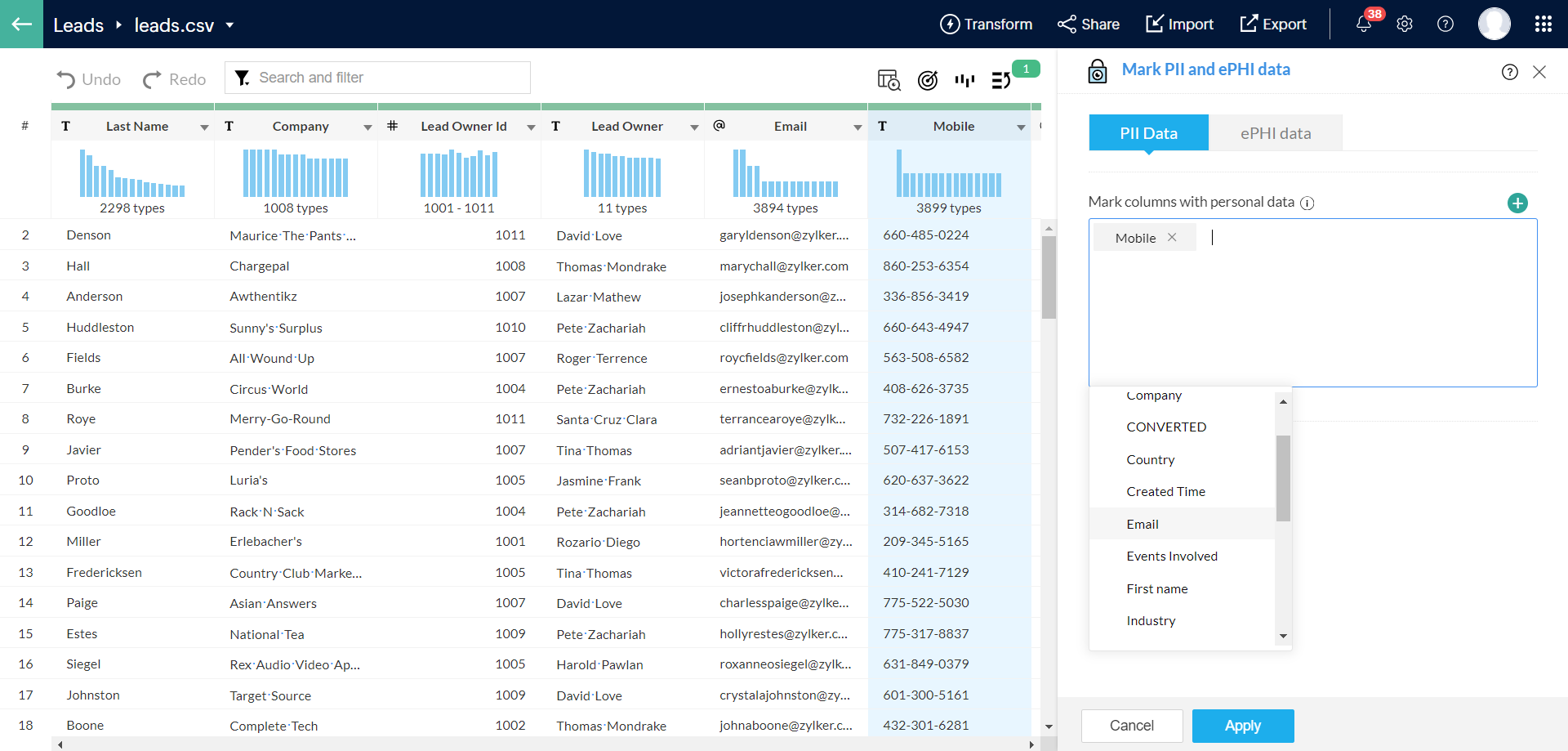Screen dimensions: 1568x751
Task: Remove the Mobile tag from selection
Action: pos(1172,238)
